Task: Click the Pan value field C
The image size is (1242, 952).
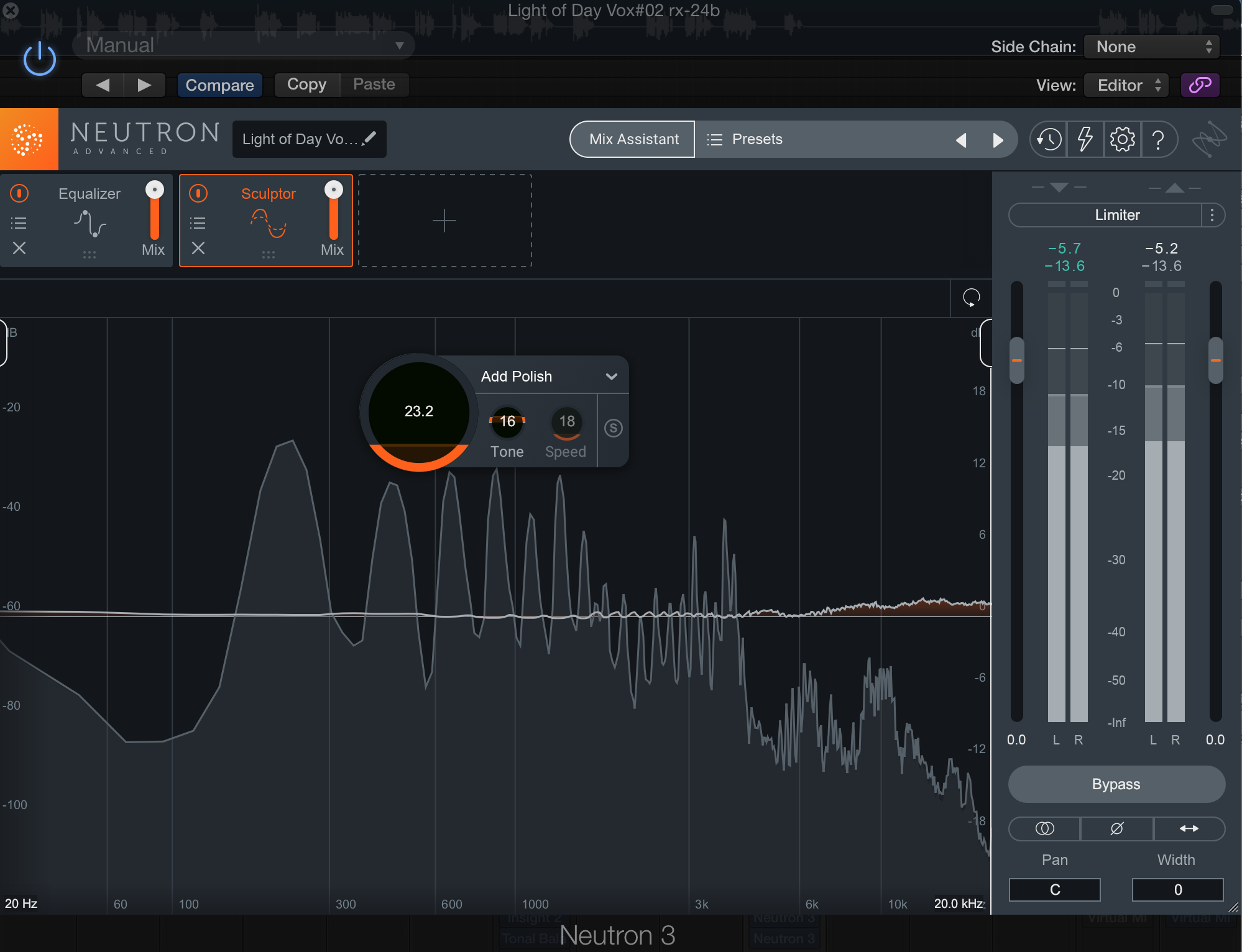Action: (x=1055, y=890)
